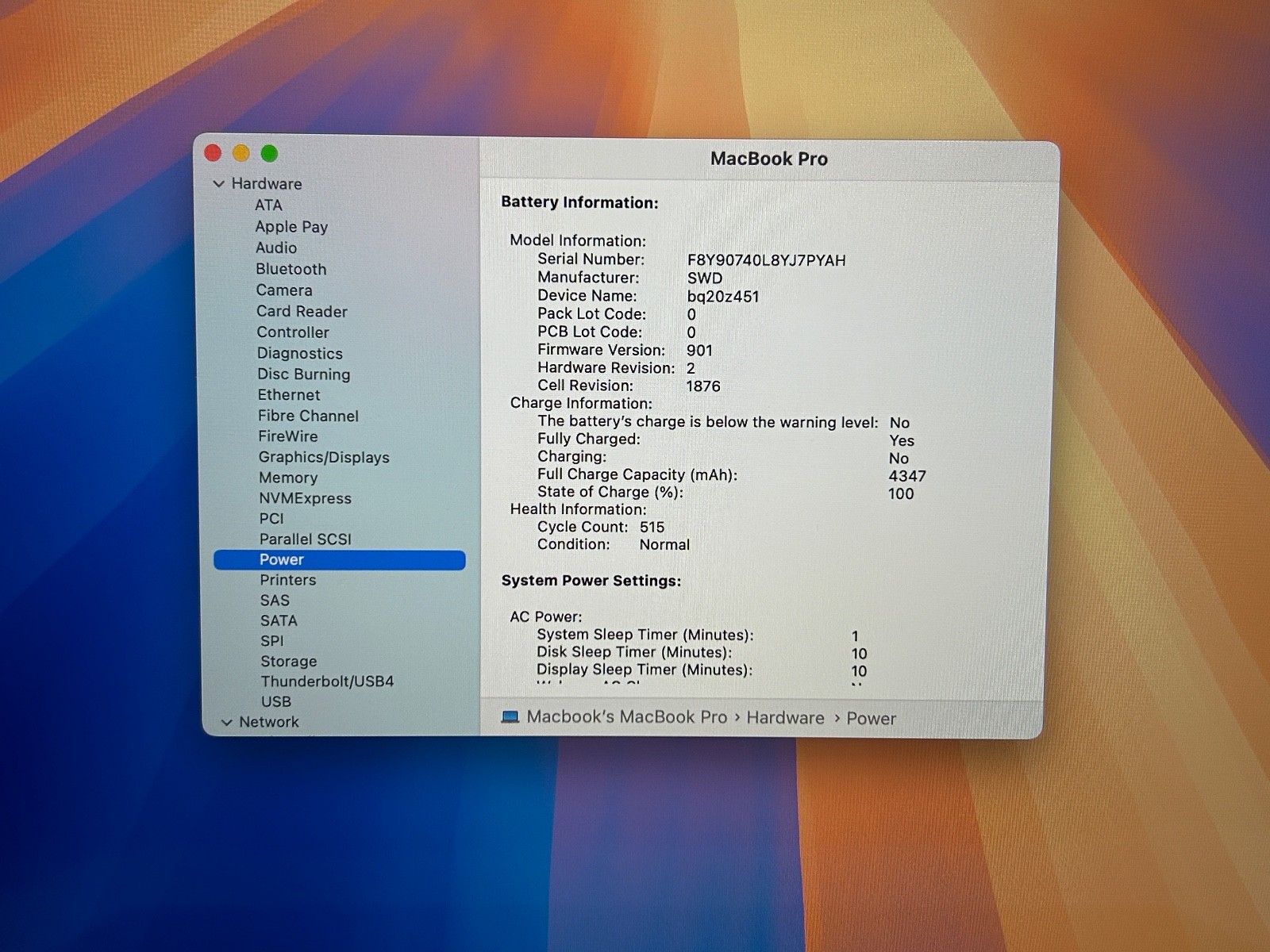Select Fibre Channel entry
Viewport: 1270px width, 952px height.
(x=308, y=416)
